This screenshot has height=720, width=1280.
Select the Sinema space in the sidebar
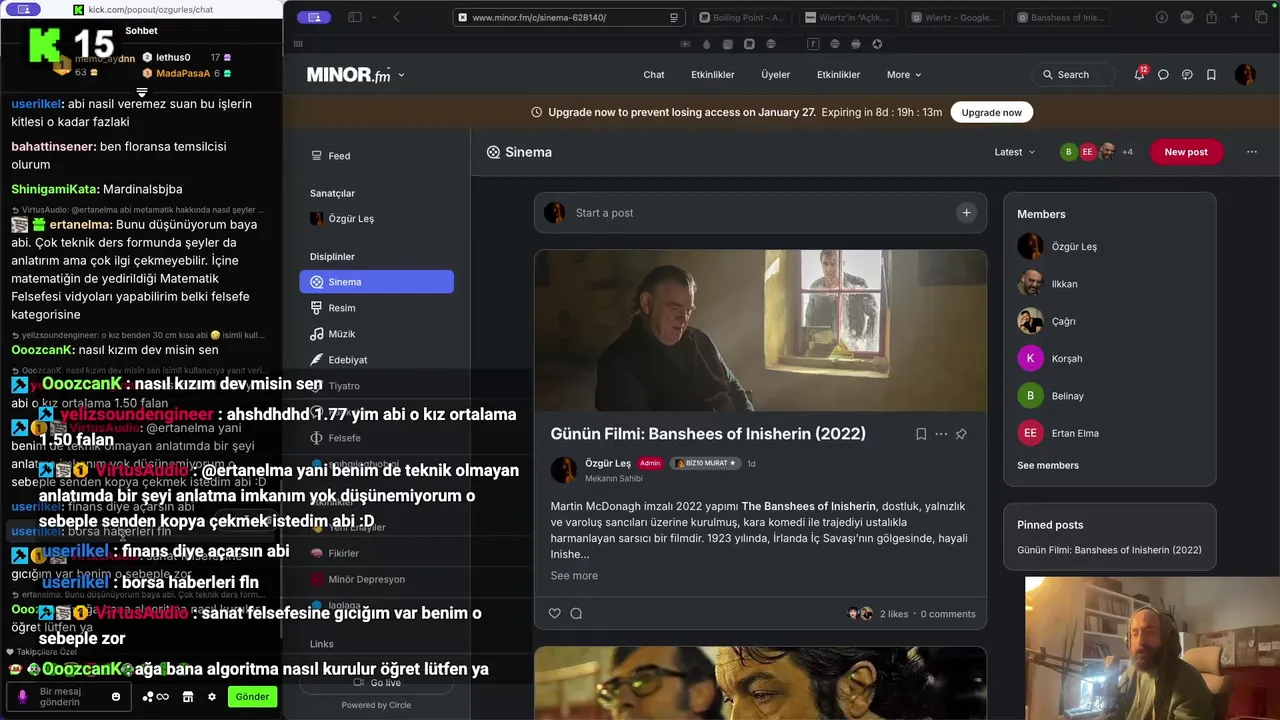[376, 282]
